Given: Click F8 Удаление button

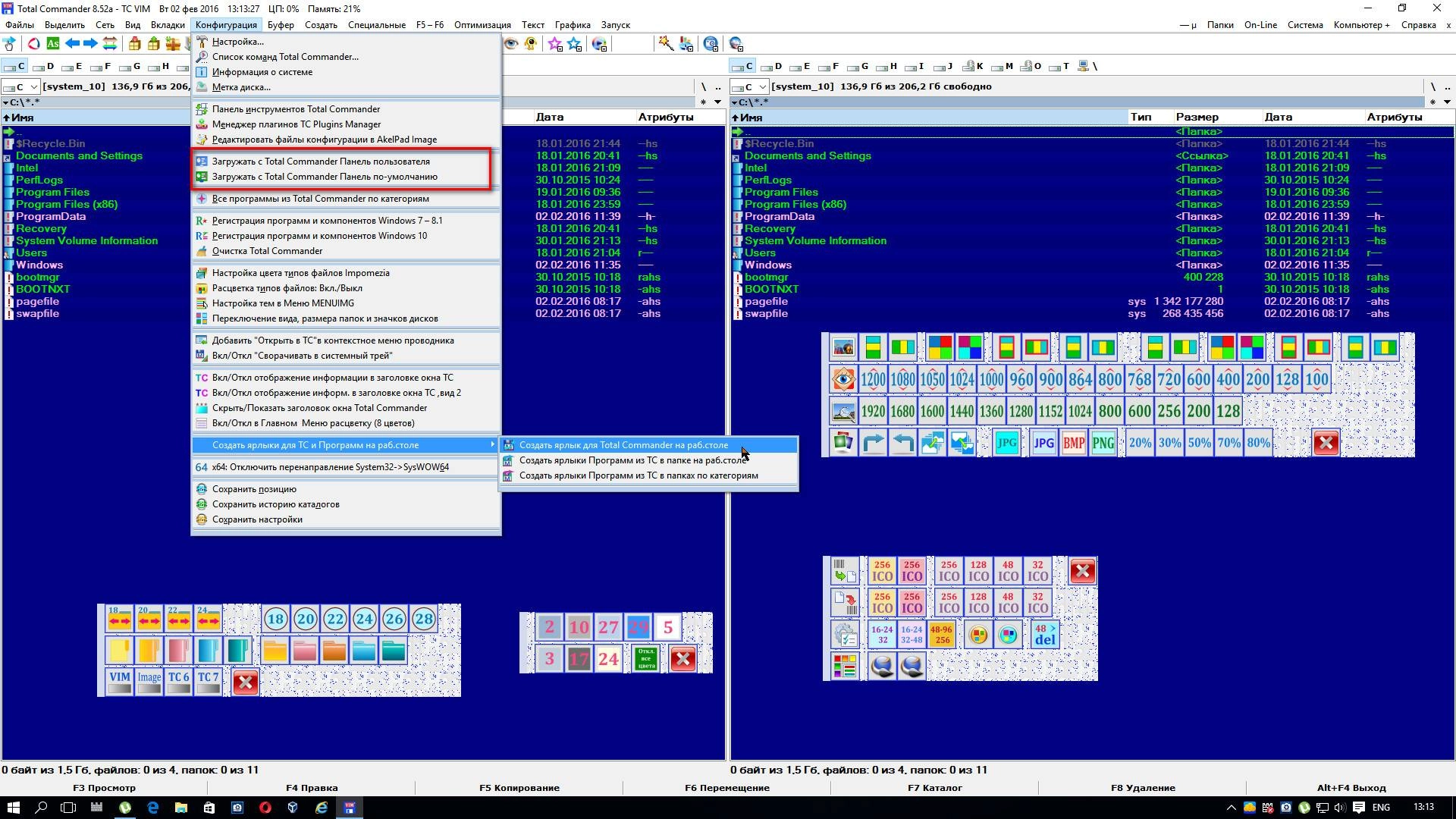Looking at the screenshot, I should click(x=1143, y=788).
